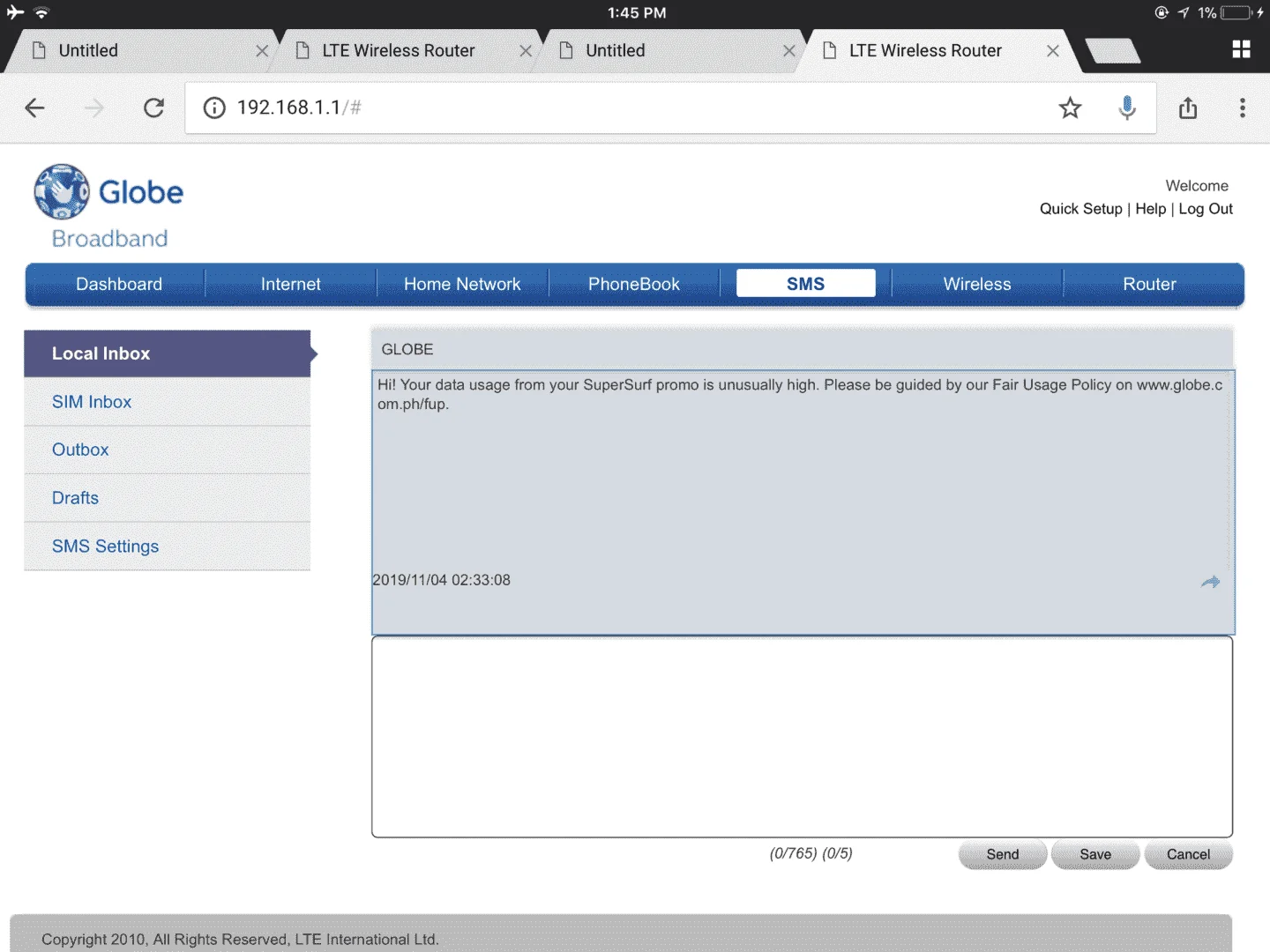Open the Dashboard section
The image size is (1270, 952).
[119, 284]
